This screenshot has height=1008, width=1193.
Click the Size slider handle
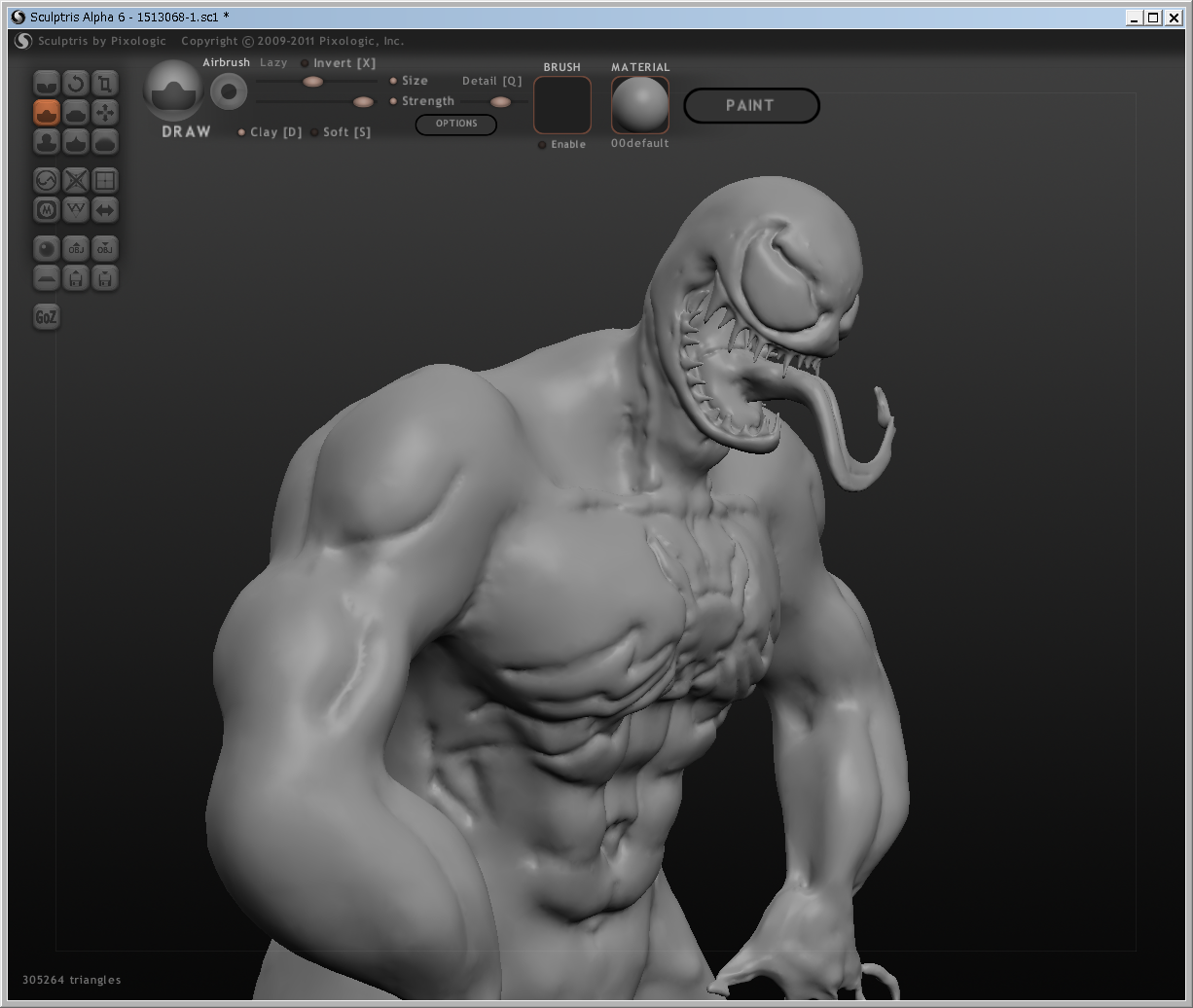pyautogui.click(x=312, y=82)
